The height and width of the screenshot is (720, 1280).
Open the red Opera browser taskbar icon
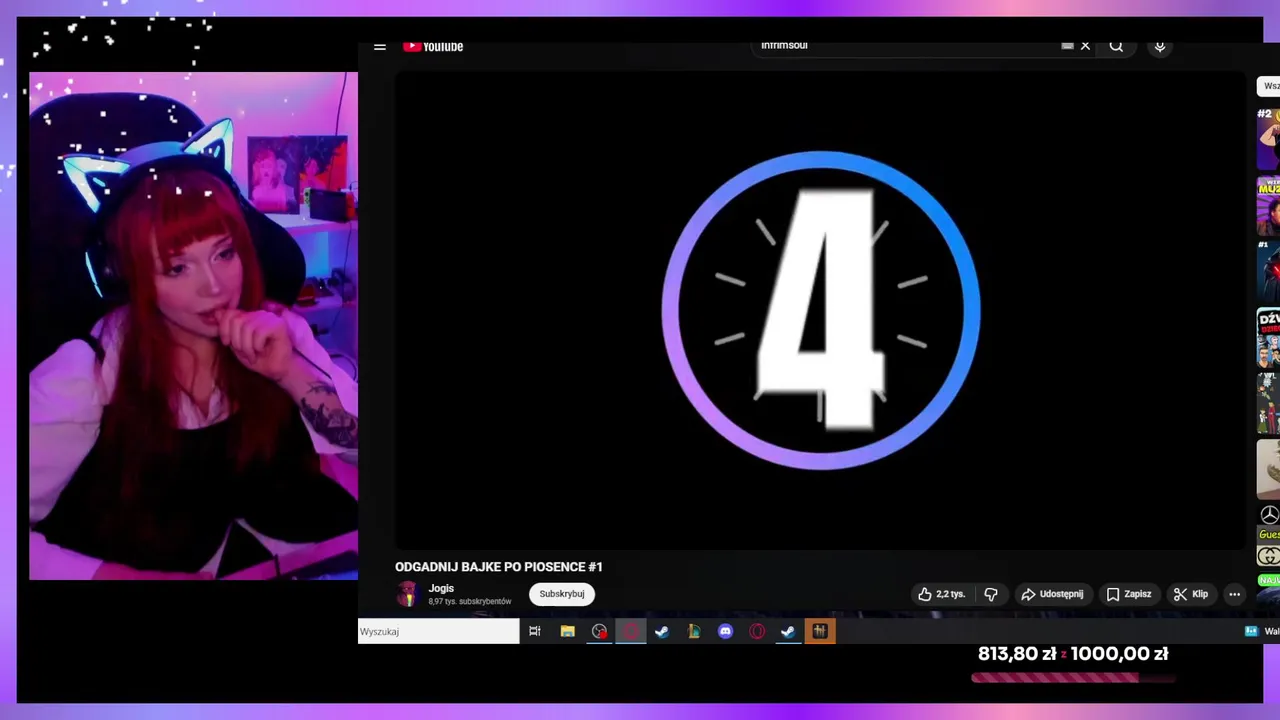point(757,631)
